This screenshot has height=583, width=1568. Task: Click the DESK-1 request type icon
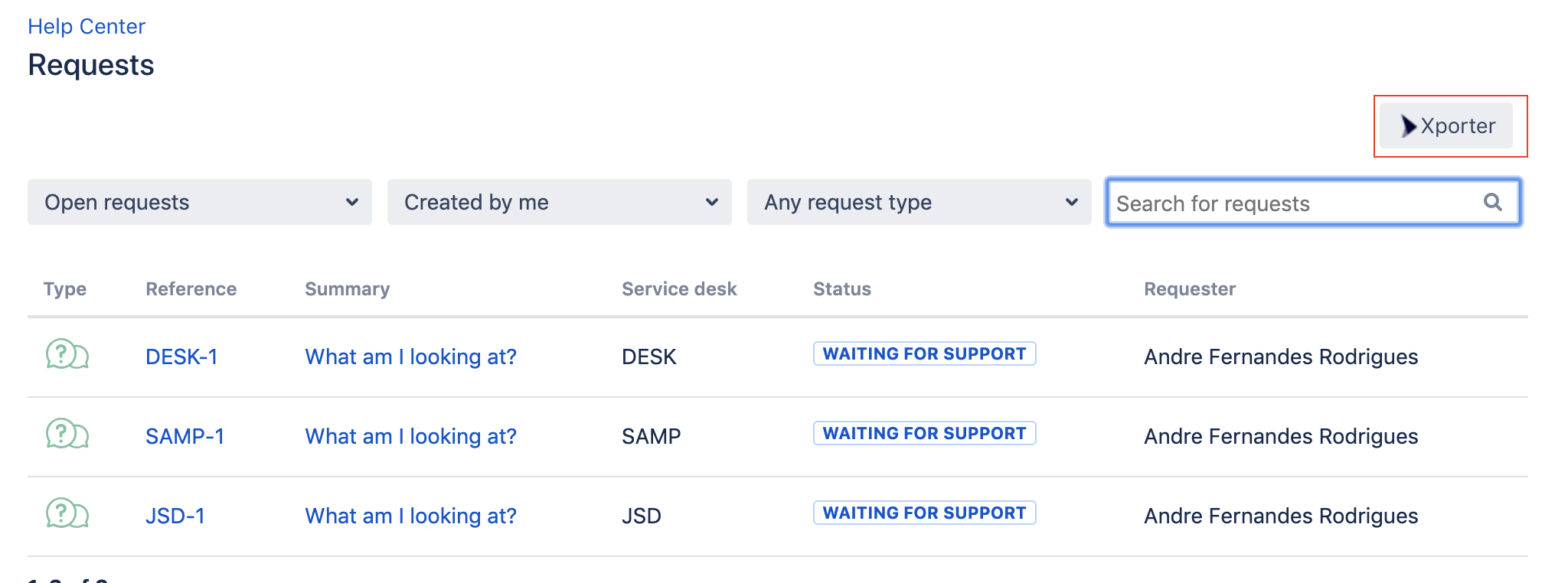(67, 355)
